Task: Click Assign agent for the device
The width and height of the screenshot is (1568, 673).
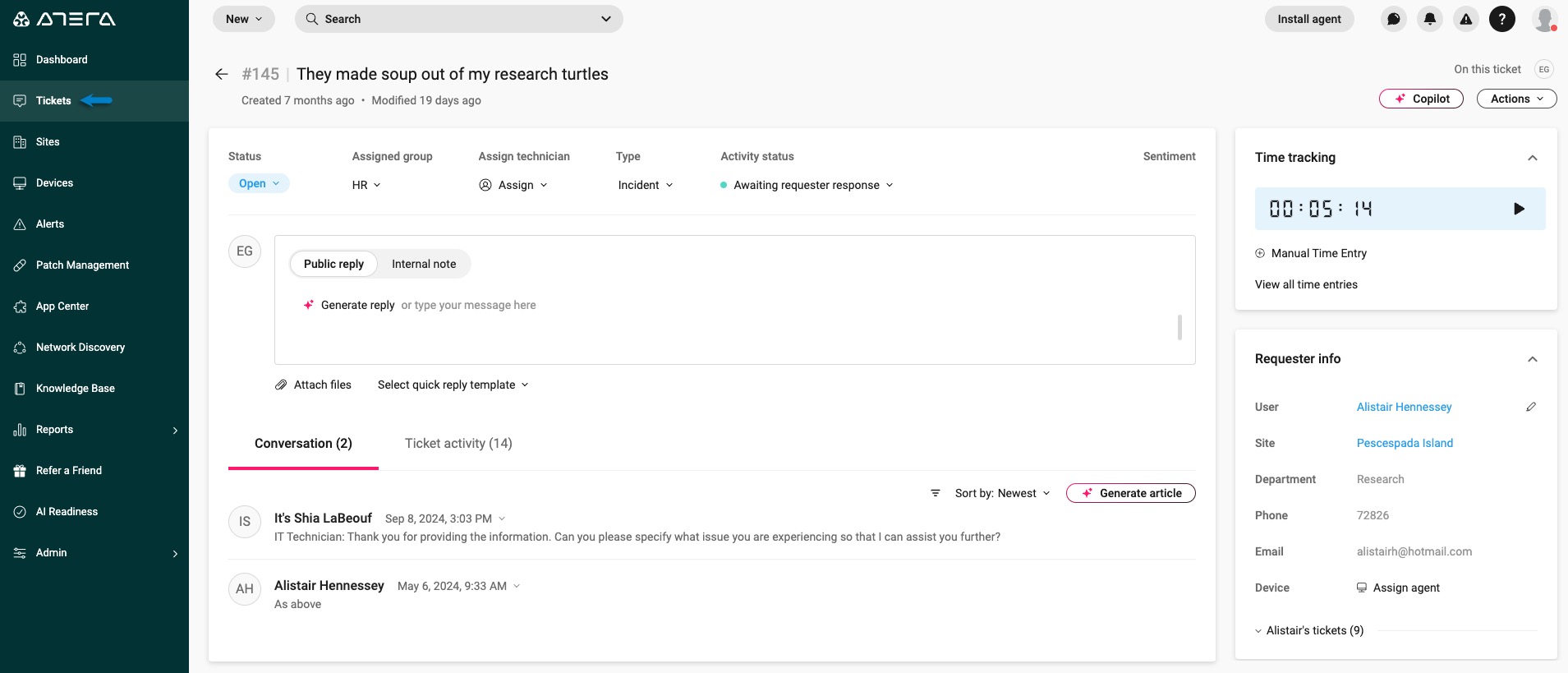Action: pyautogui.click(x=1398, y=588)
